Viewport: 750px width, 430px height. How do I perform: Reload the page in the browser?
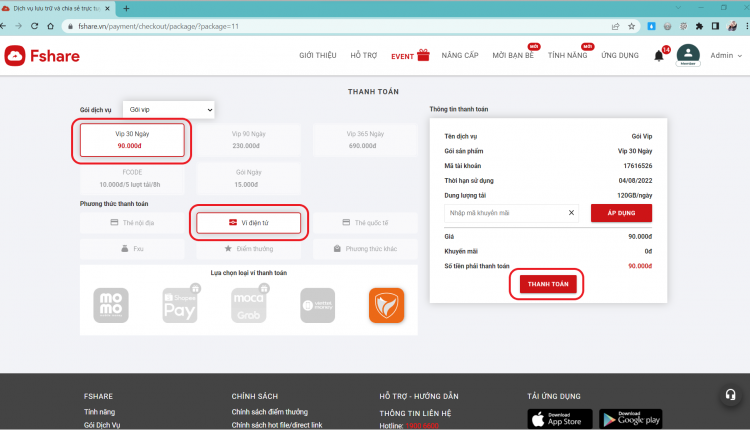point(34,26)
